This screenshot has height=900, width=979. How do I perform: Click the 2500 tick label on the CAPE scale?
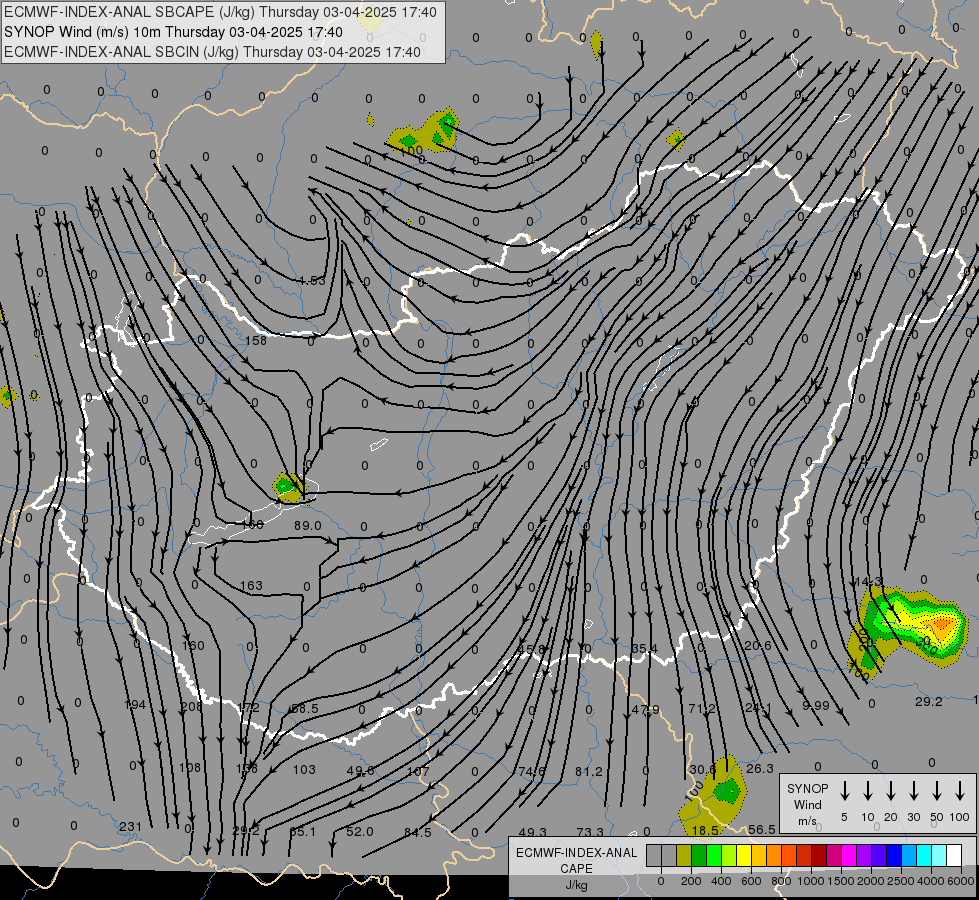900,881
